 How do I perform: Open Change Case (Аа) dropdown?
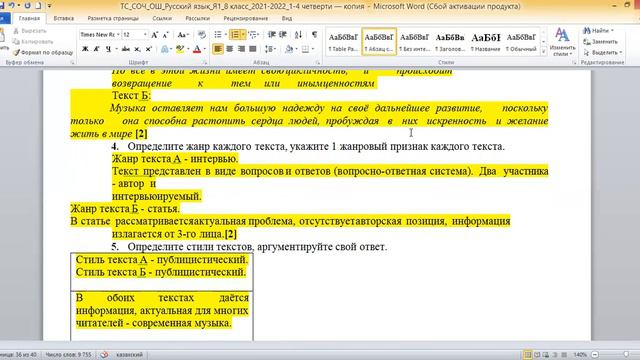183,35
